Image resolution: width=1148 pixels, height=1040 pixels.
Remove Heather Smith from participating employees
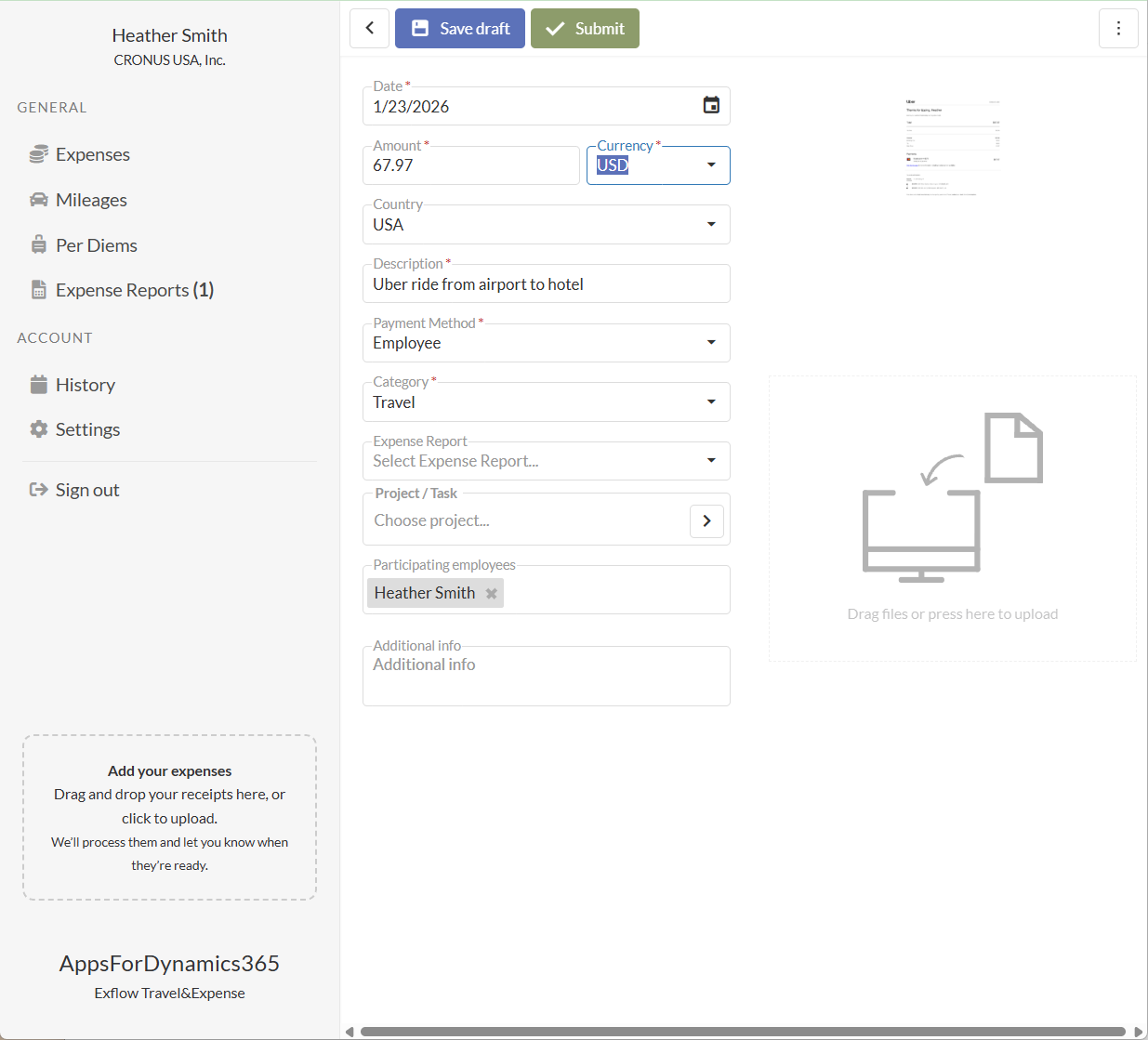(x=492, y=593)
